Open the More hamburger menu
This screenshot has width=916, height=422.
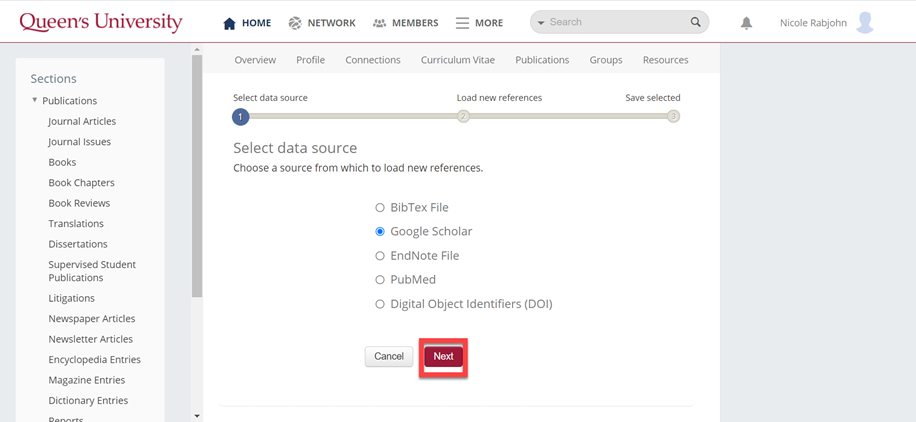[x=462, y=23]
